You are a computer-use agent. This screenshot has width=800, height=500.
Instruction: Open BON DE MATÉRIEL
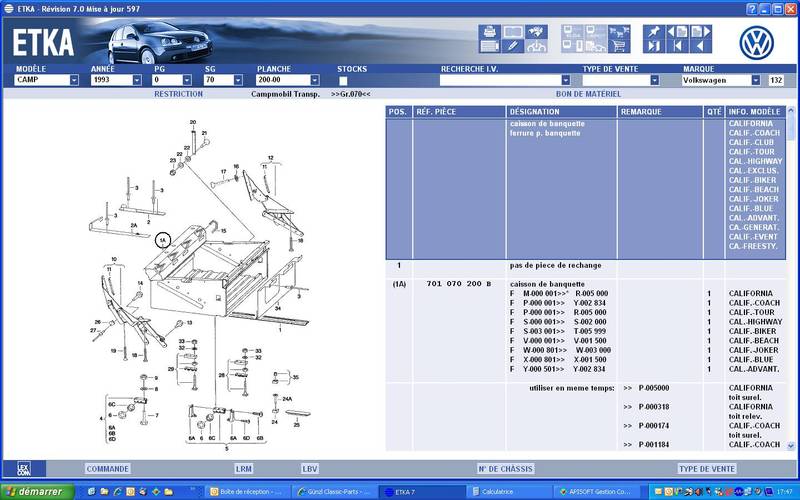(x=588, y=94)
